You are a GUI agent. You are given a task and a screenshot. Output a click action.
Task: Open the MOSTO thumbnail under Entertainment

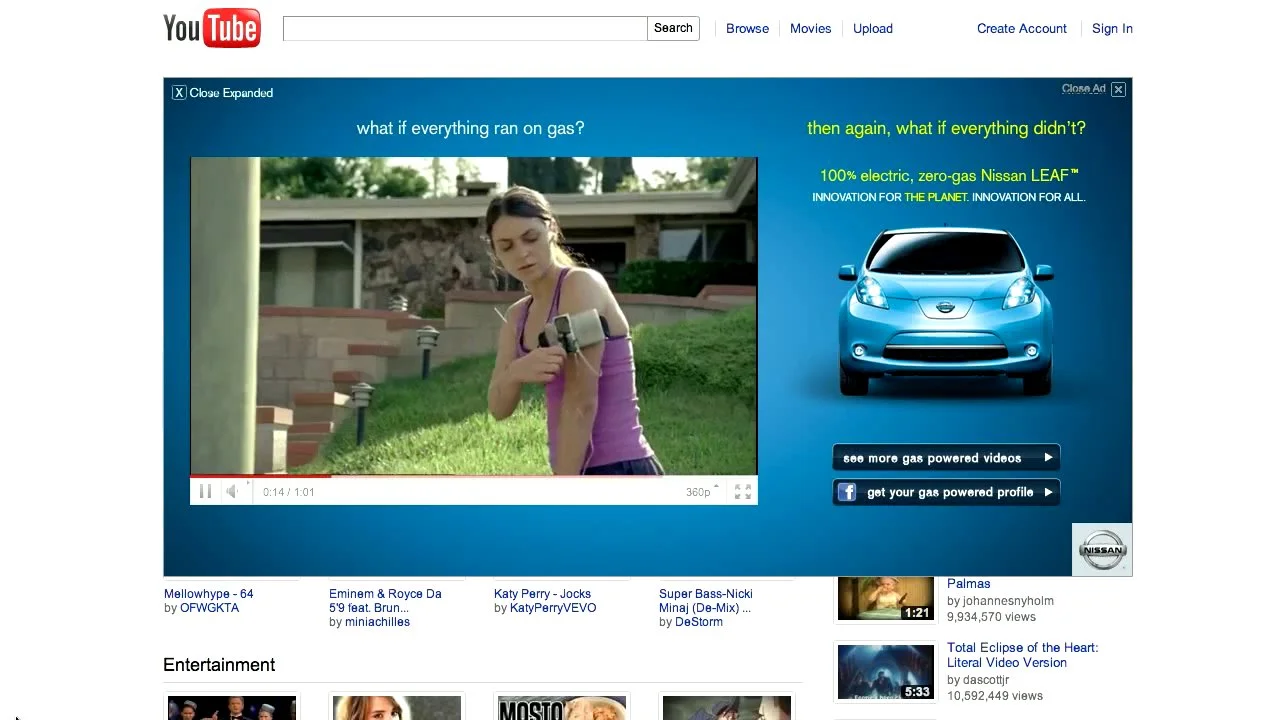click(561, 708)
